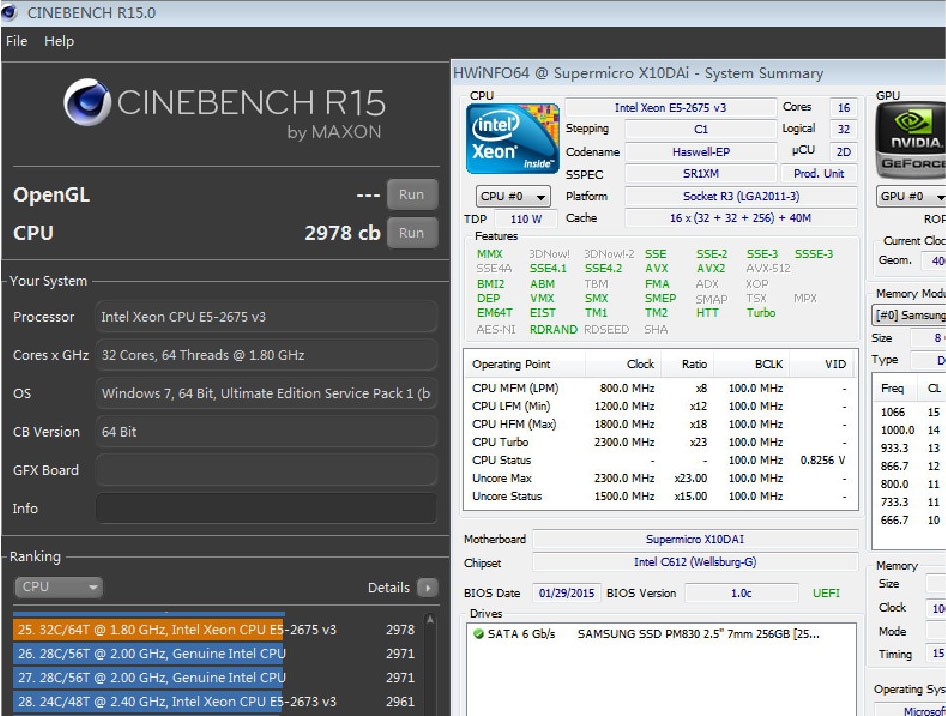946x716 pixels.
Task: Select ranking entry 26 with score 2971
Action: [x=216, y=654]
